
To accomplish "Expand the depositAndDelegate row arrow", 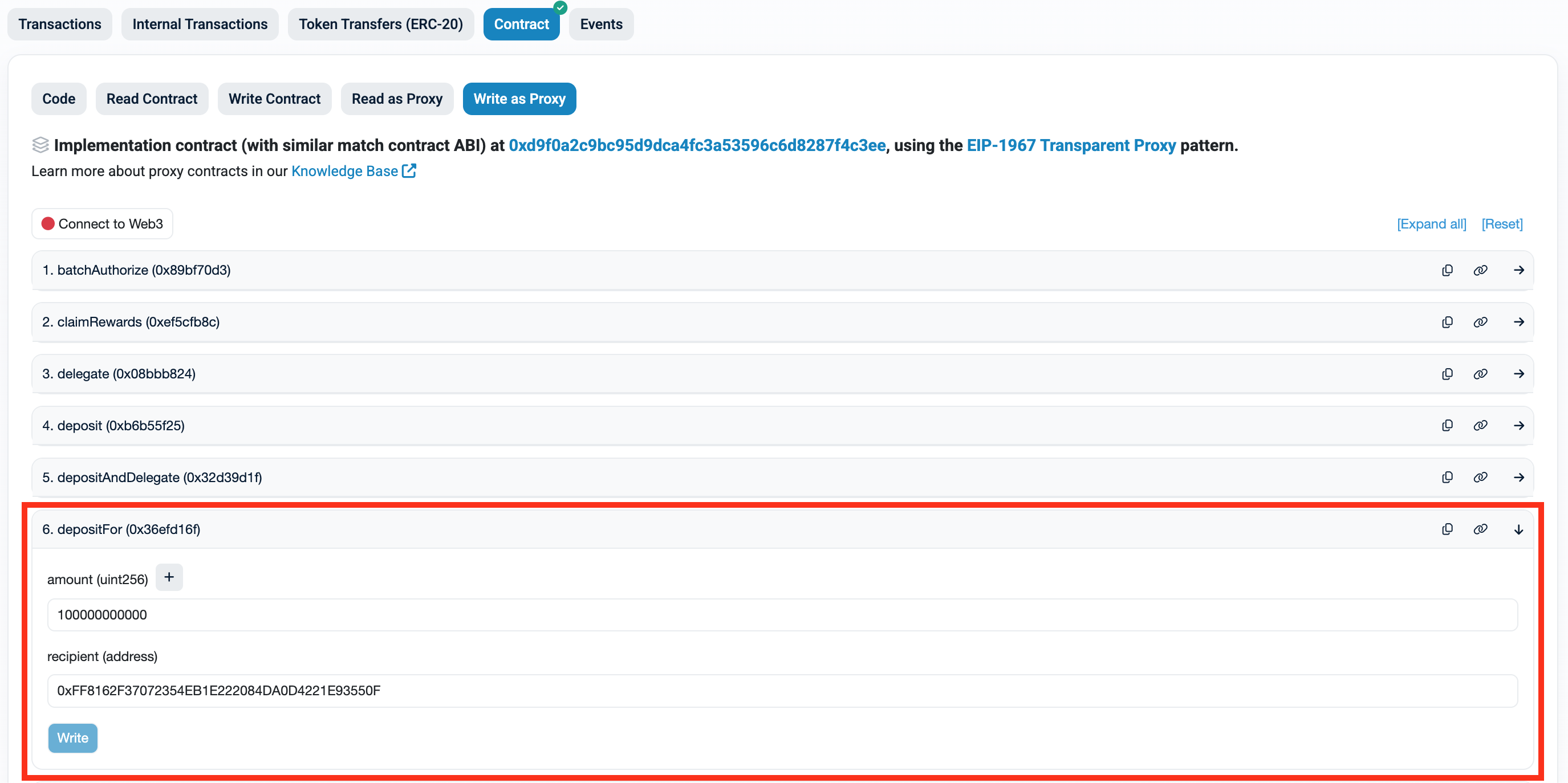I will 1519,477.
